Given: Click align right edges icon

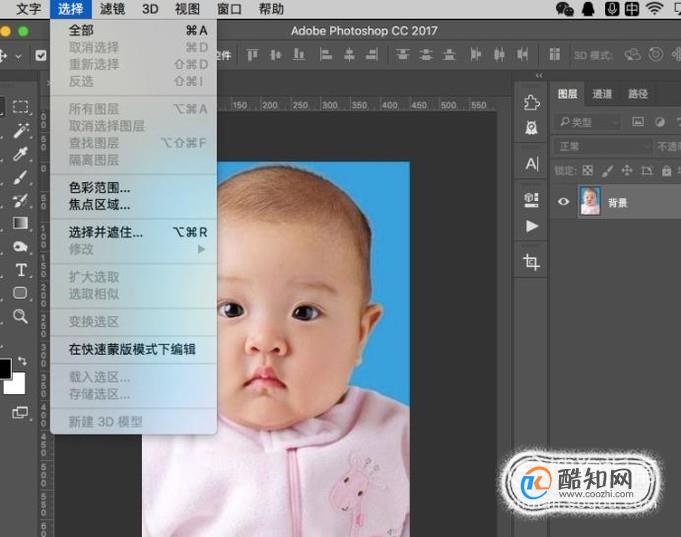Looking at the screenshot, I should (372, 55).
